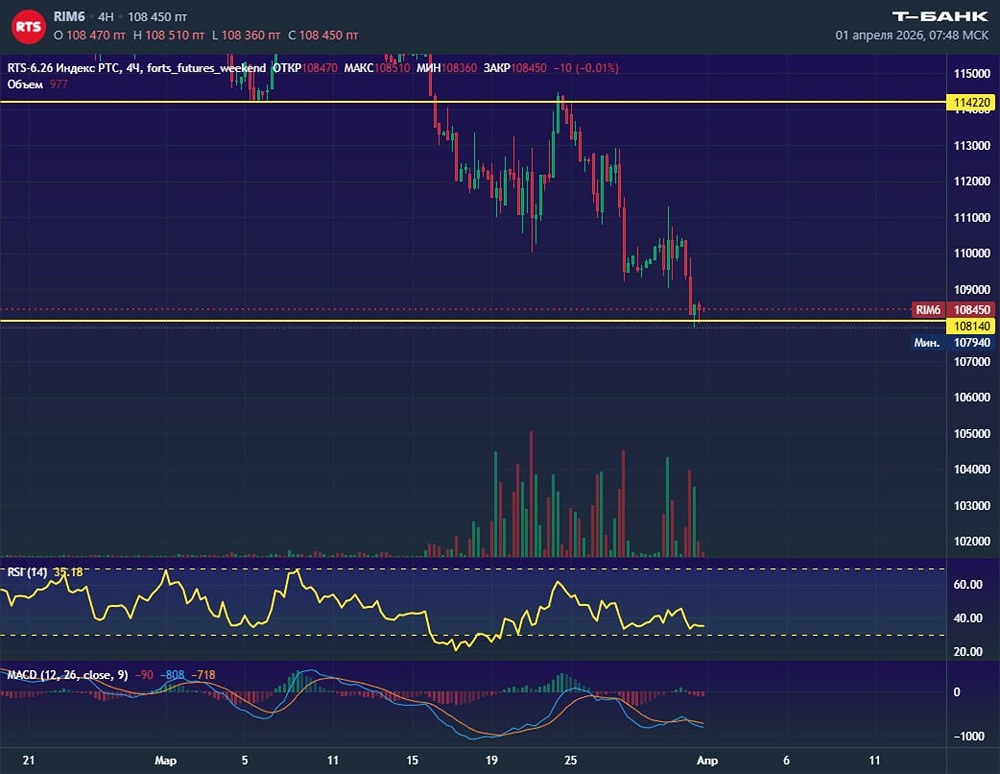Click the 115000 price scale label
This screenshot has height=774, width=1000.
pyautogui.click(x=972, y=74)
